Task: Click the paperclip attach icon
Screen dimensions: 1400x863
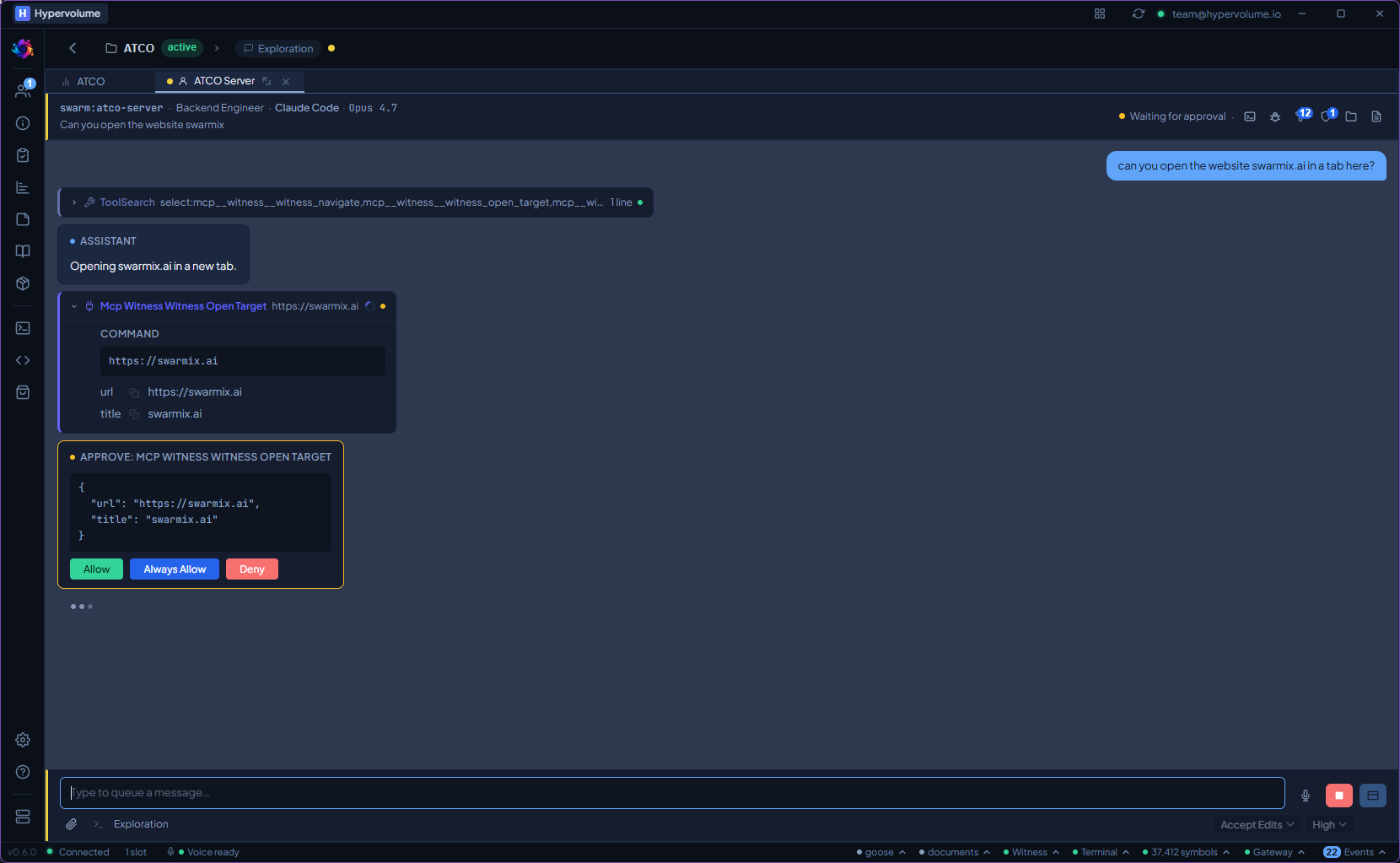Action: point(72,824)
